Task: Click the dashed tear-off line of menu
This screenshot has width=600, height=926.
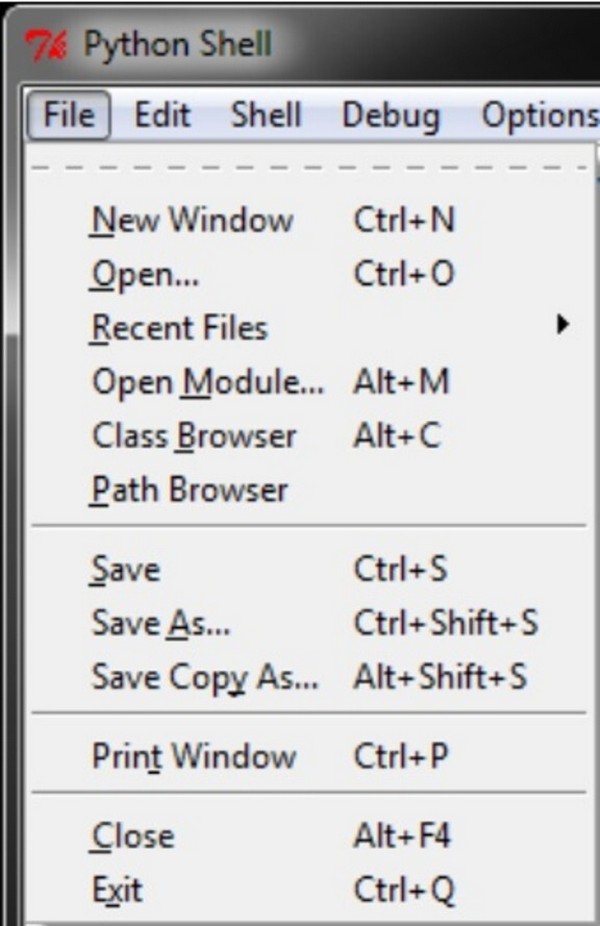Action: click(x=312, y=168)
